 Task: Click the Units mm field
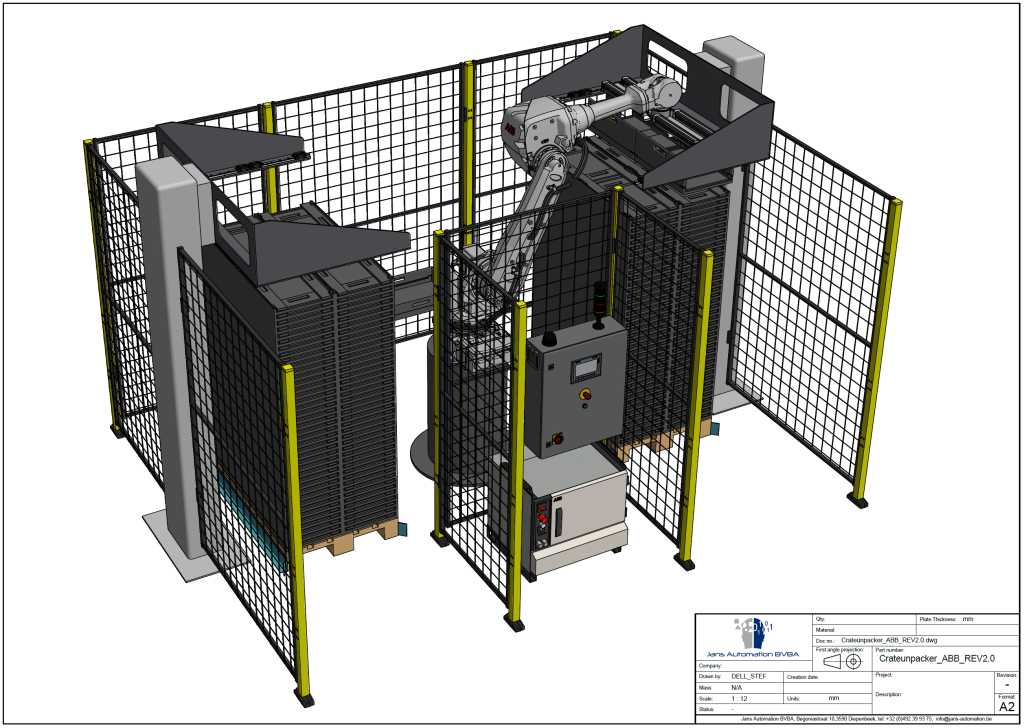tap(833, 698)
